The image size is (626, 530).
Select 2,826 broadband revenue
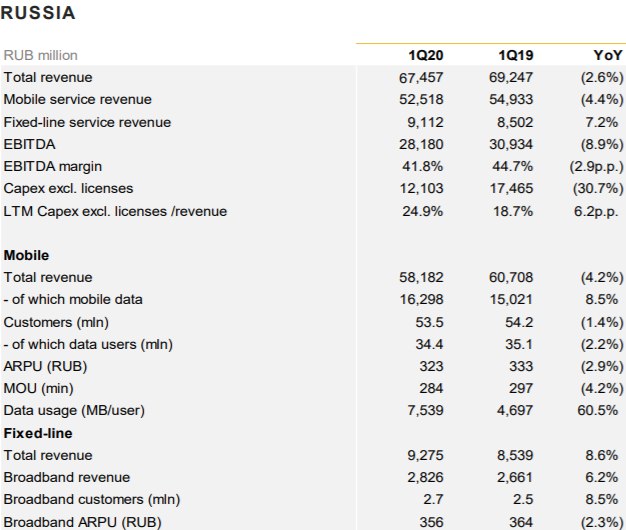425,477
